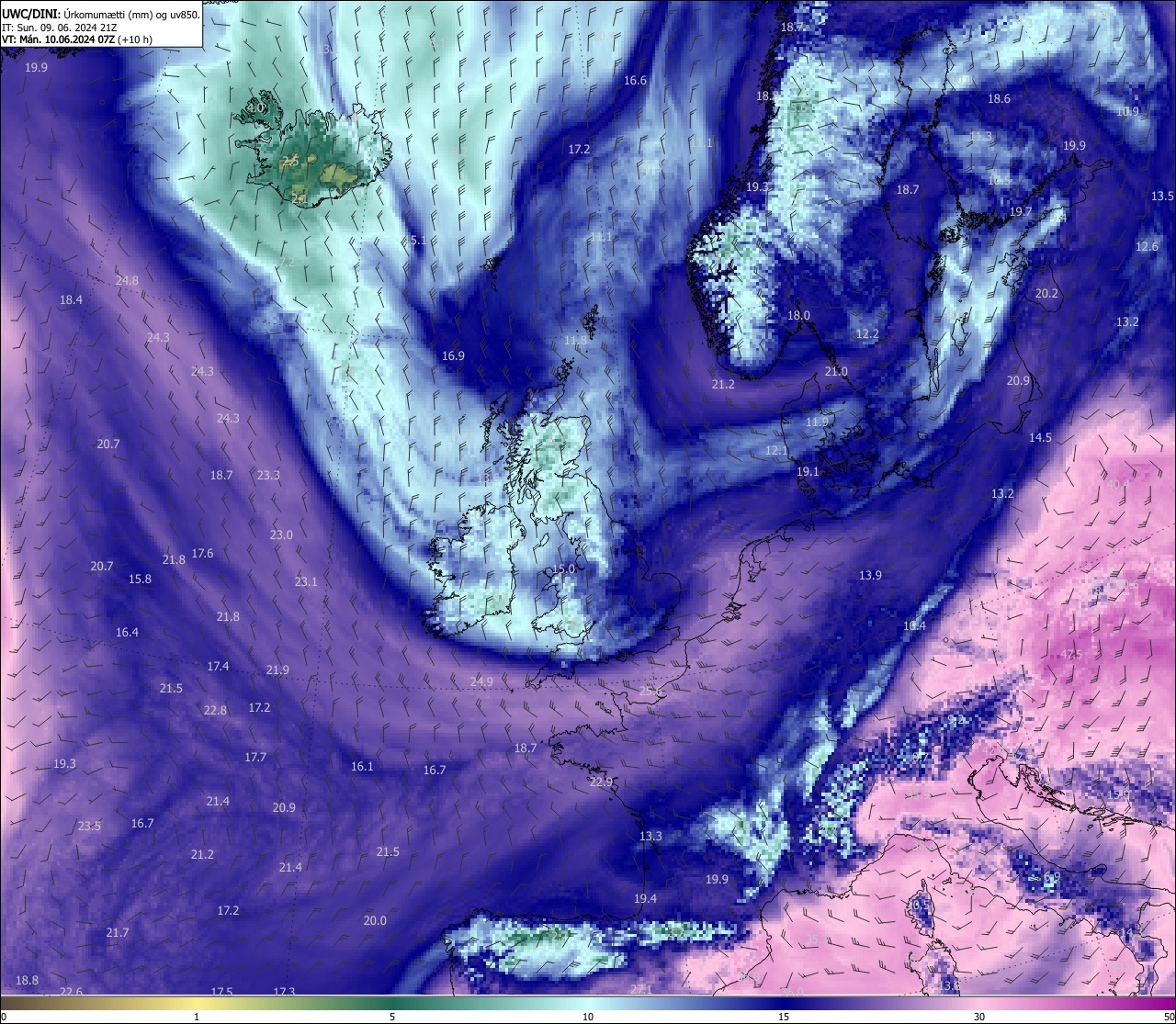The width and height of the screenshot is (1176, 1024).
Task: Click the 22.9 value label
Action: click(601, 782)
